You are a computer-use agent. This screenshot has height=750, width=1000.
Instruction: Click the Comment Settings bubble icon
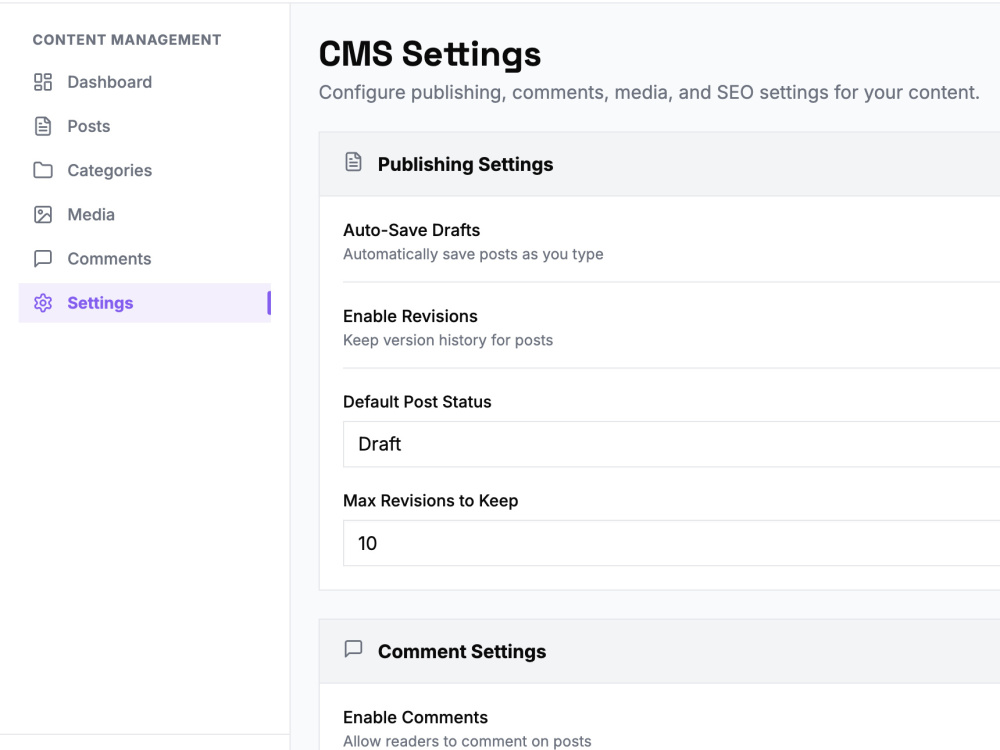353,649
